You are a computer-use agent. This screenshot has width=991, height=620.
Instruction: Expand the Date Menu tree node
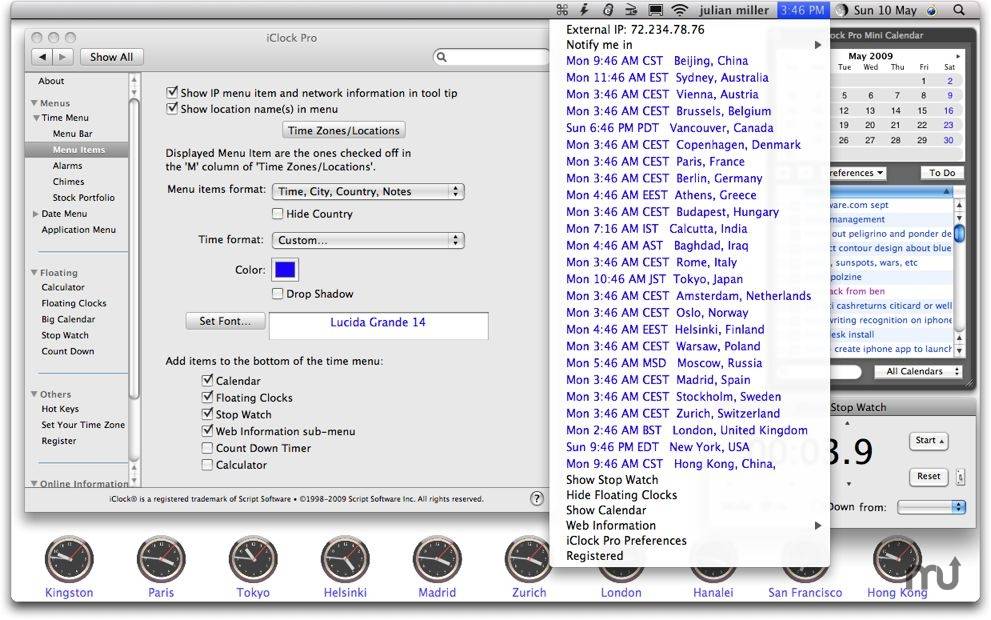tap(36, 214)
